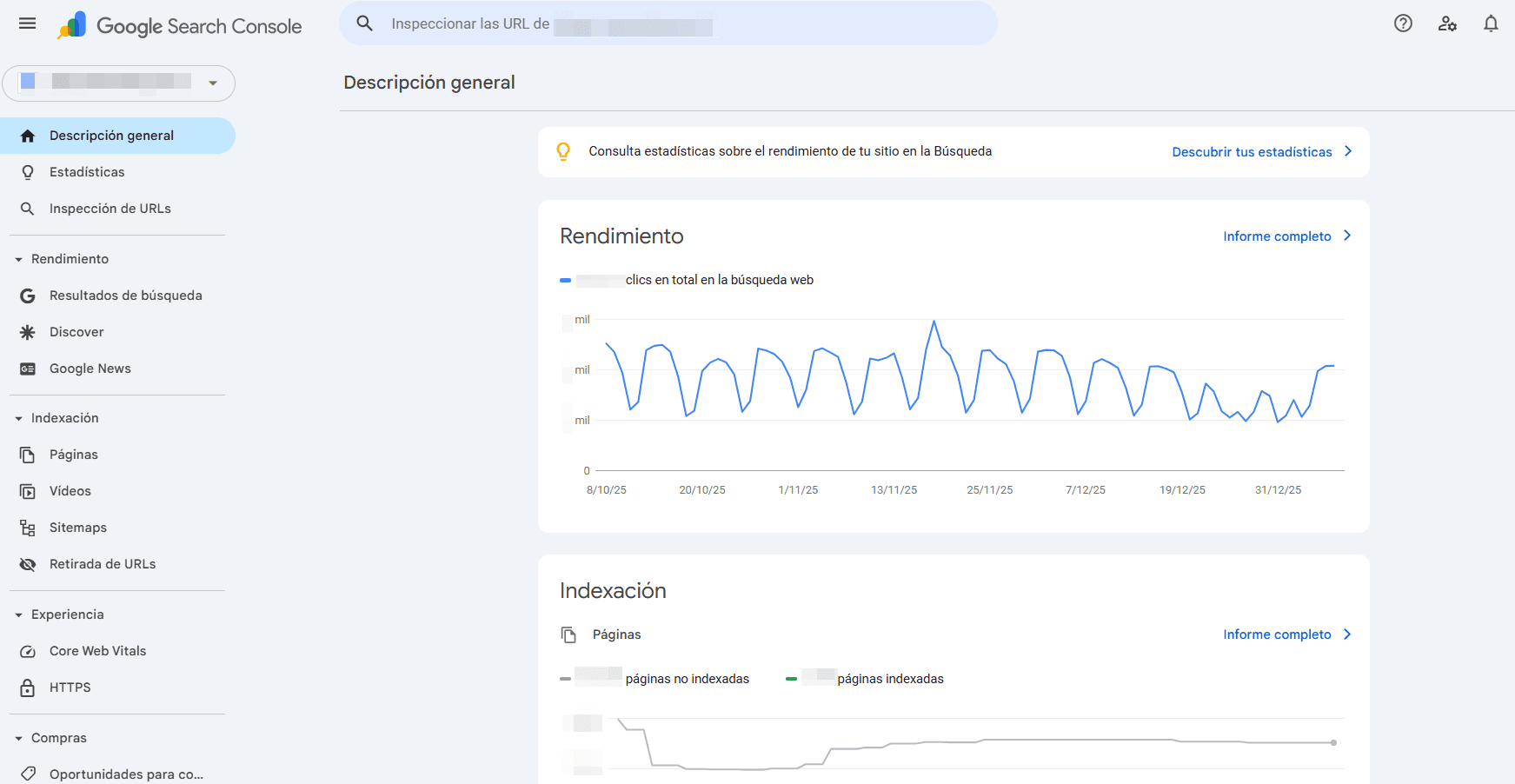Viewport: 1515px width, 784px height.
Task: Click the Retirada de URLs eye icon
Action: 27,564
